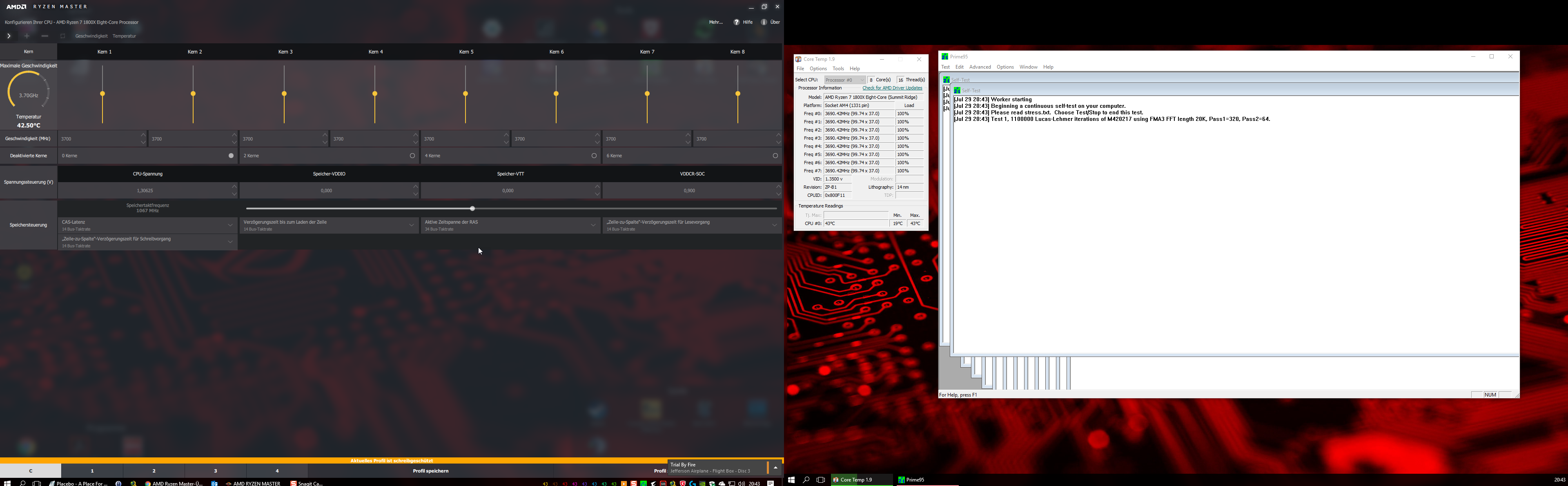Viewport: 1568px width, 486px height.
Task: Switch to Chrome AMD Ryzen Master tab in taskbar
Action: coord(174,483)
